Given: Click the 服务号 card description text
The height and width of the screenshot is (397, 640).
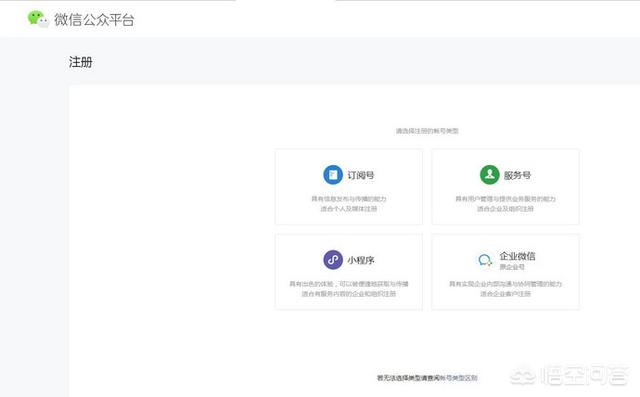Looking at the screenshot, I should [x=505, y=204].
